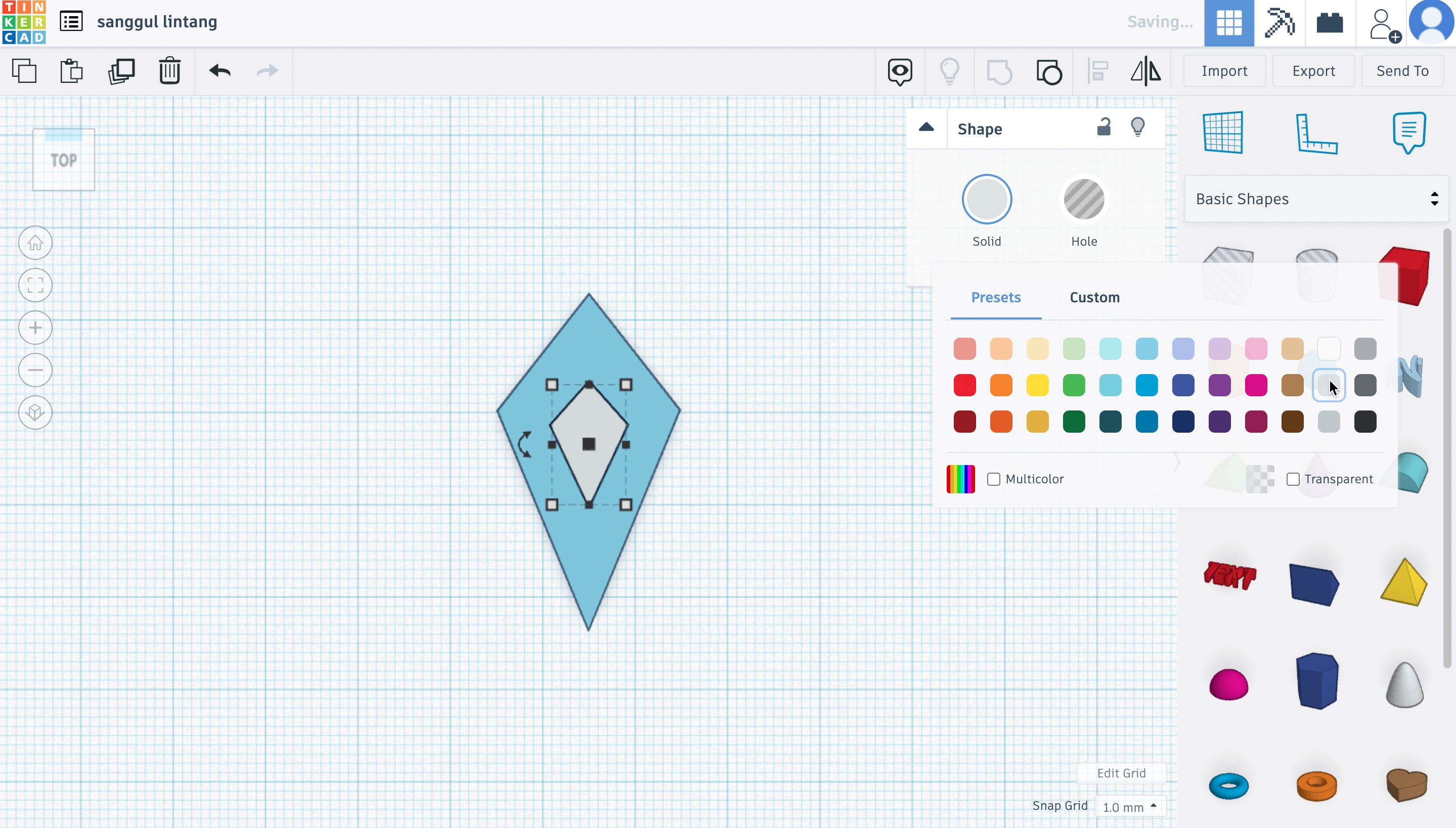Viewport: 1456px width, 828px height.
Task: Toggle the lock editing icon in Shape panel
Action: (1104, 126)
